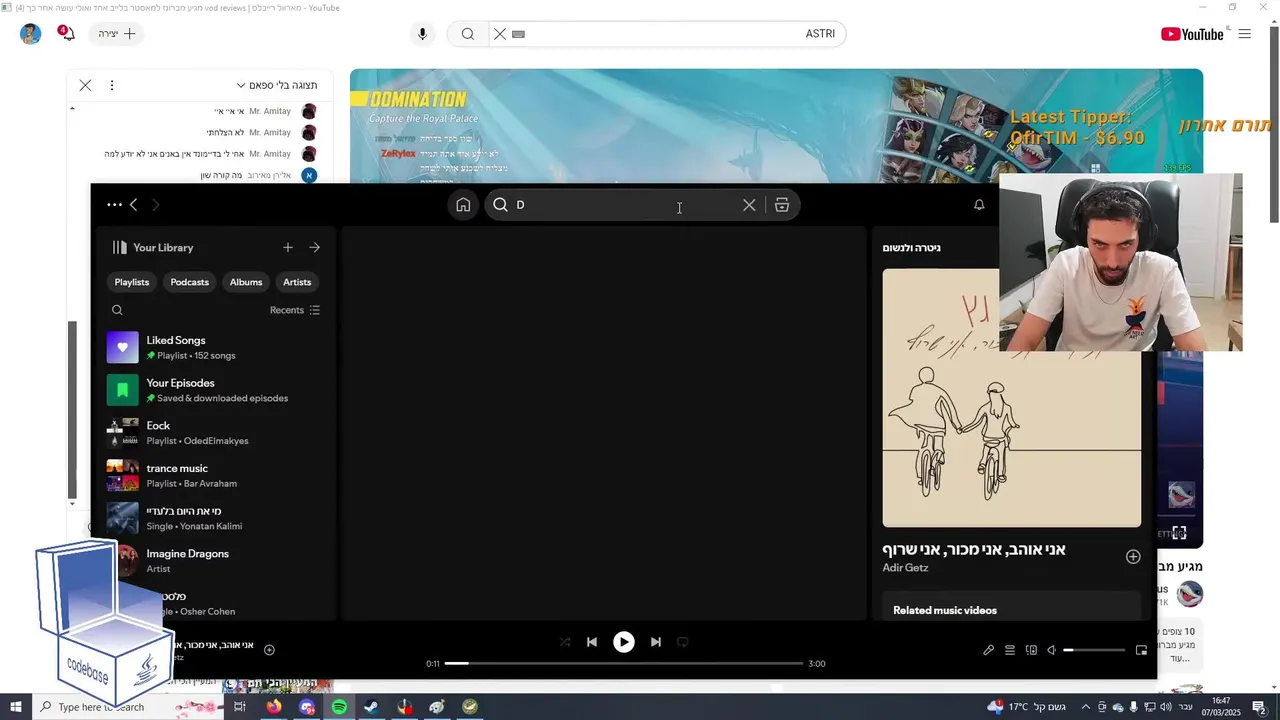Open the YouTube account avatar
The image size is (1280, 720).
pos(31,34)
